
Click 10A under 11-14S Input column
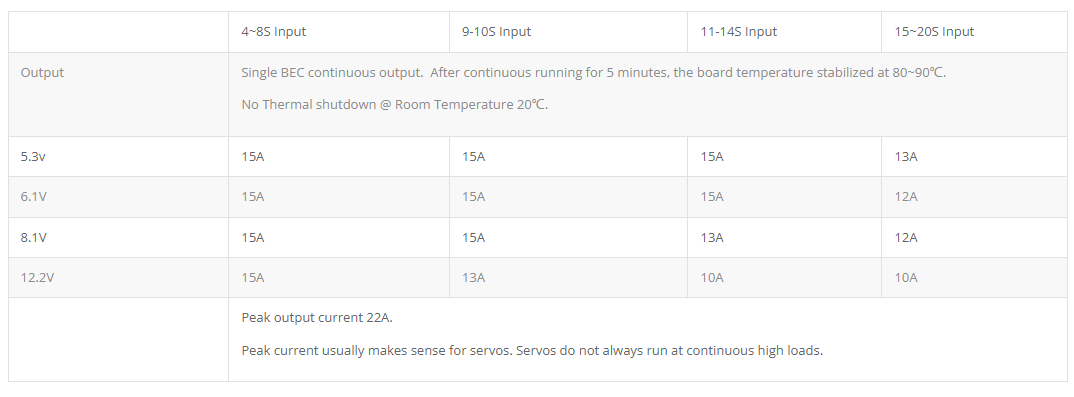click(x=712, y=278)
